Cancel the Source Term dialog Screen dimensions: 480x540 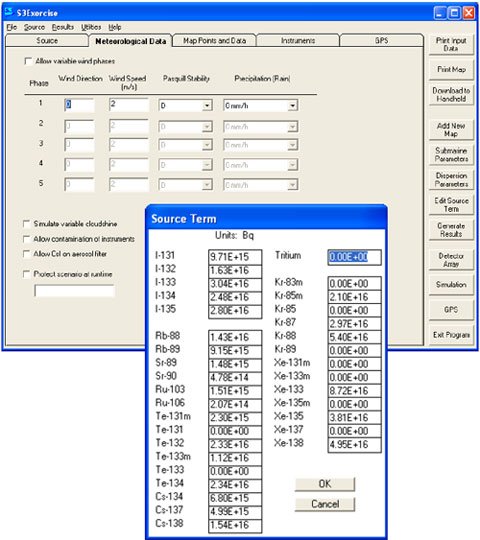(x=325, y=504)
